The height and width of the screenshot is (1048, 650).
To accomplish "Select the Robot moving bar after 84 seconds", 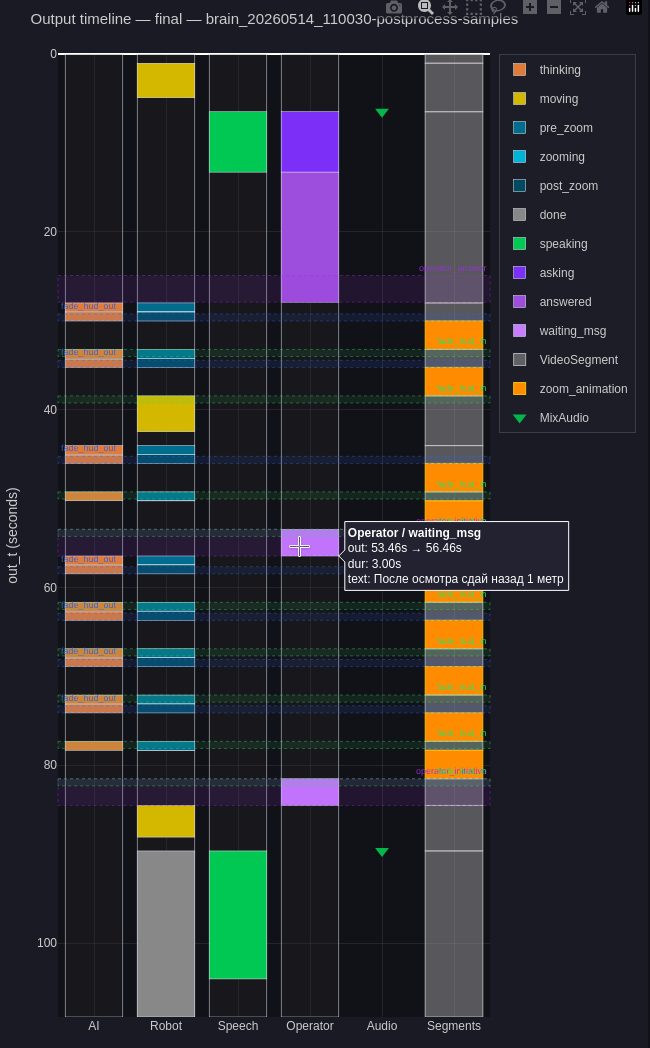I will [166, 821].
